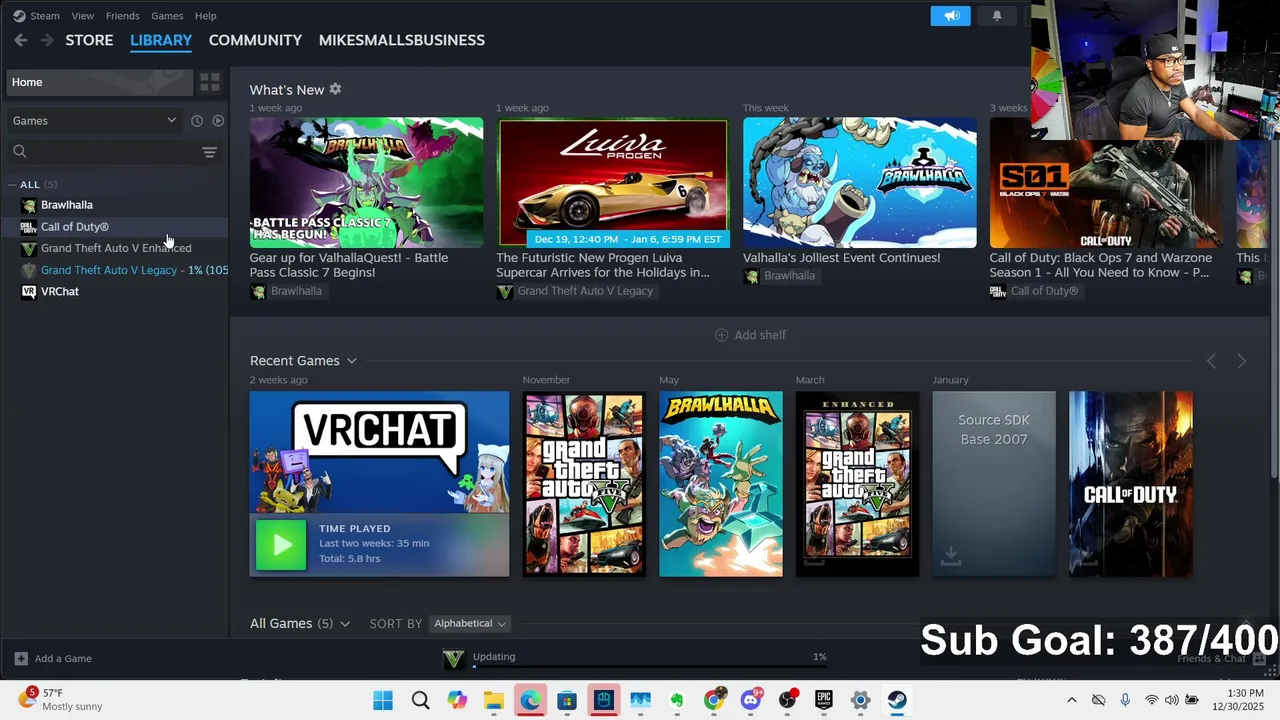The height and width of the screenshot is (720, 1280).
Task: Open the announcements megaphone button
Action: (950, 15)
